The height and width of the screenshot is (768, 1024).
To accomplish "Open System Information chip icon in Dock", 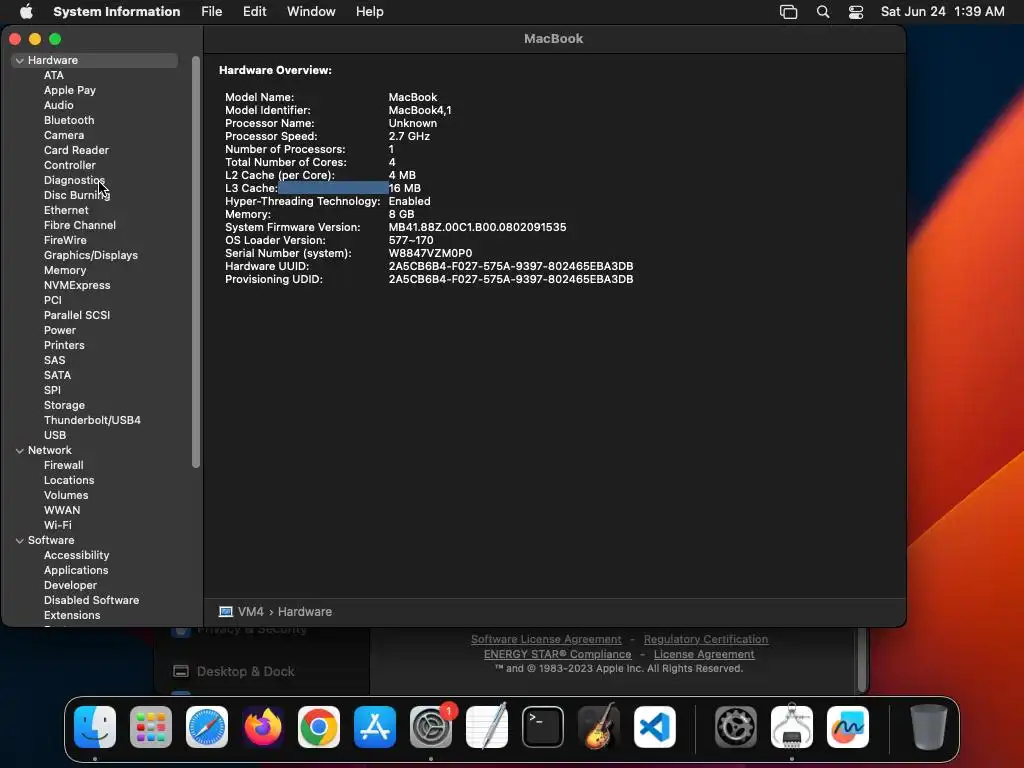I will click(x=792, y=727).
